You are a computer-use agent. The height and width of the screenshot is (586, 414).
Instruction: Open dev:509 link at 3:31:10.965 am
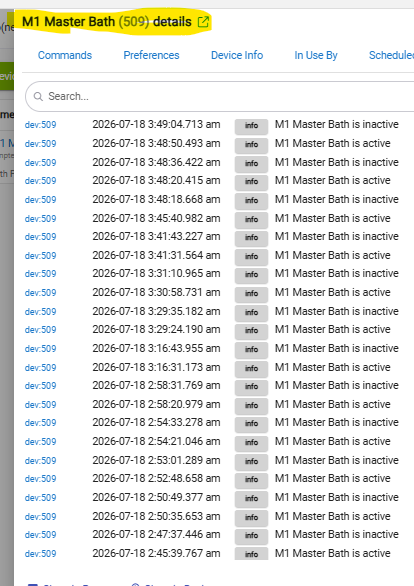[x=40, y=274]
